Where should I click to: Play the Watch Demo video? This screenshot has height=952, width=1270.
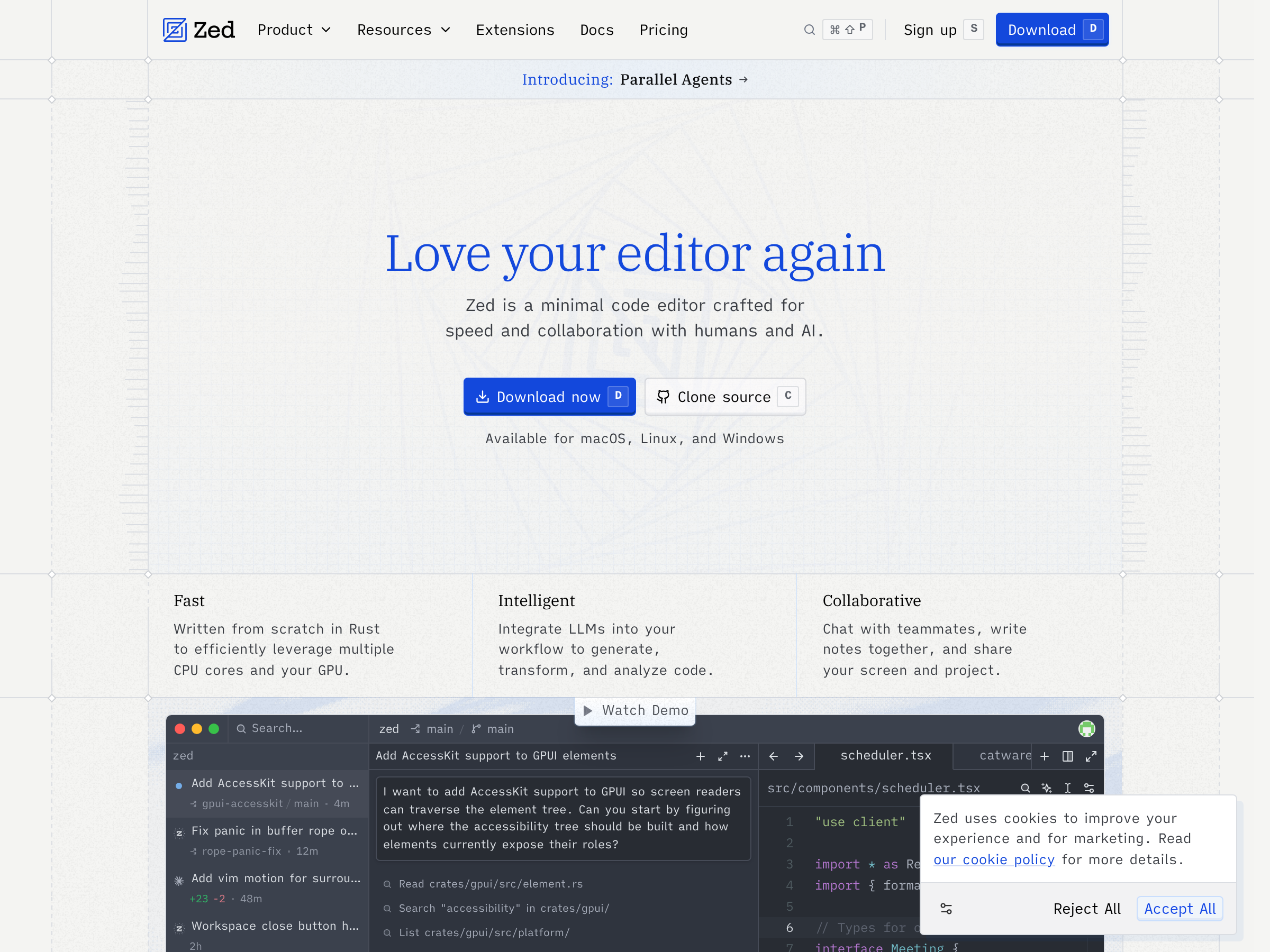click(635, 710)
